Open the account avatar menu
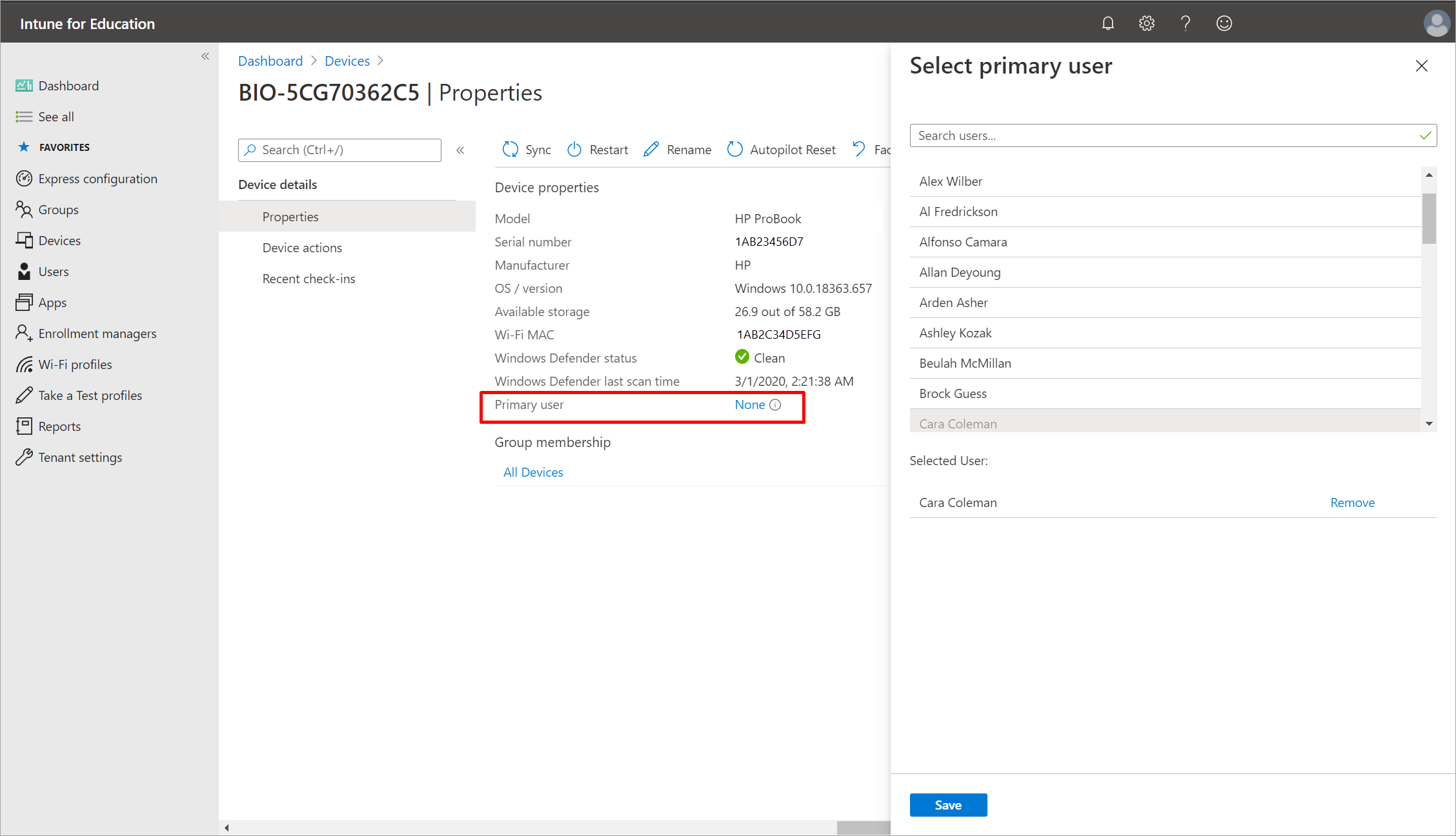The width and height of the screenshot is (1456, 836). point(1437,24)
